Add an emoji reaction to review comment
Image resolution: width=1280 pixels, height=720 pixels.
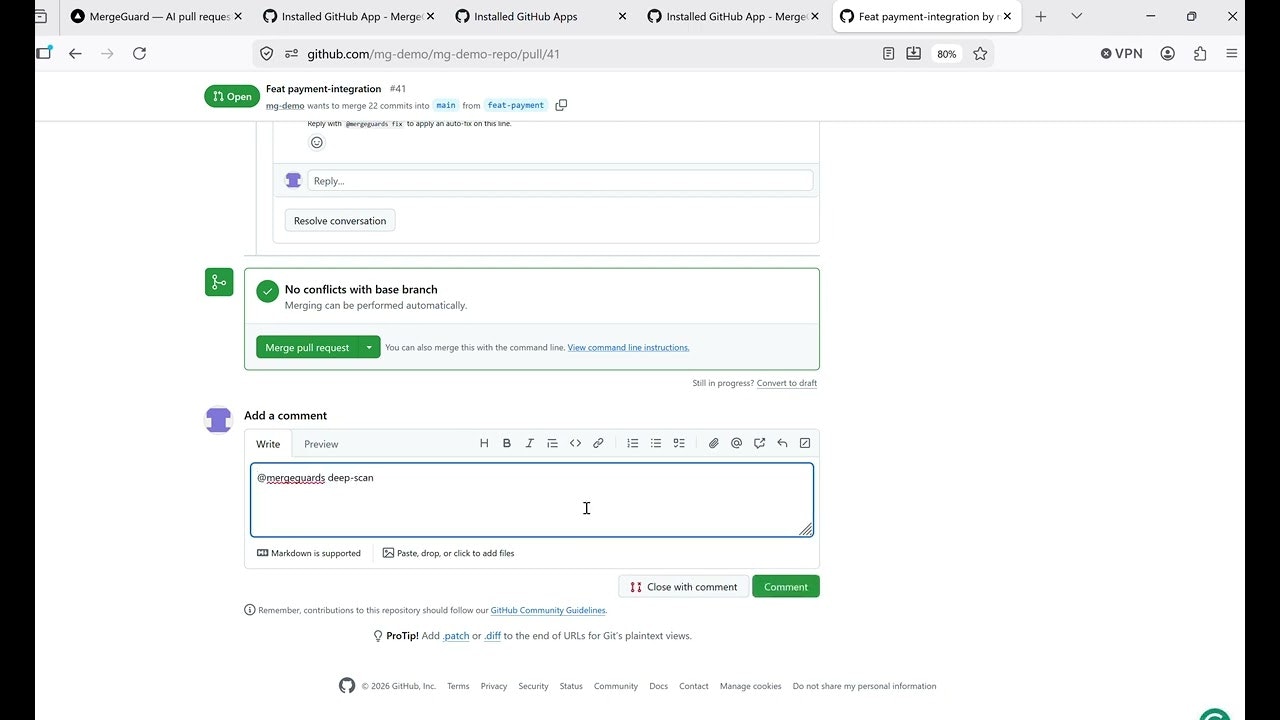317,142
